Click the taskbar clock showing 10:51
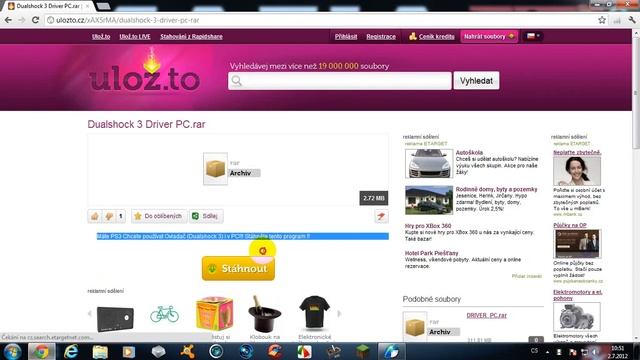Viewport: 640px width, 360px height. pos(617,352)
